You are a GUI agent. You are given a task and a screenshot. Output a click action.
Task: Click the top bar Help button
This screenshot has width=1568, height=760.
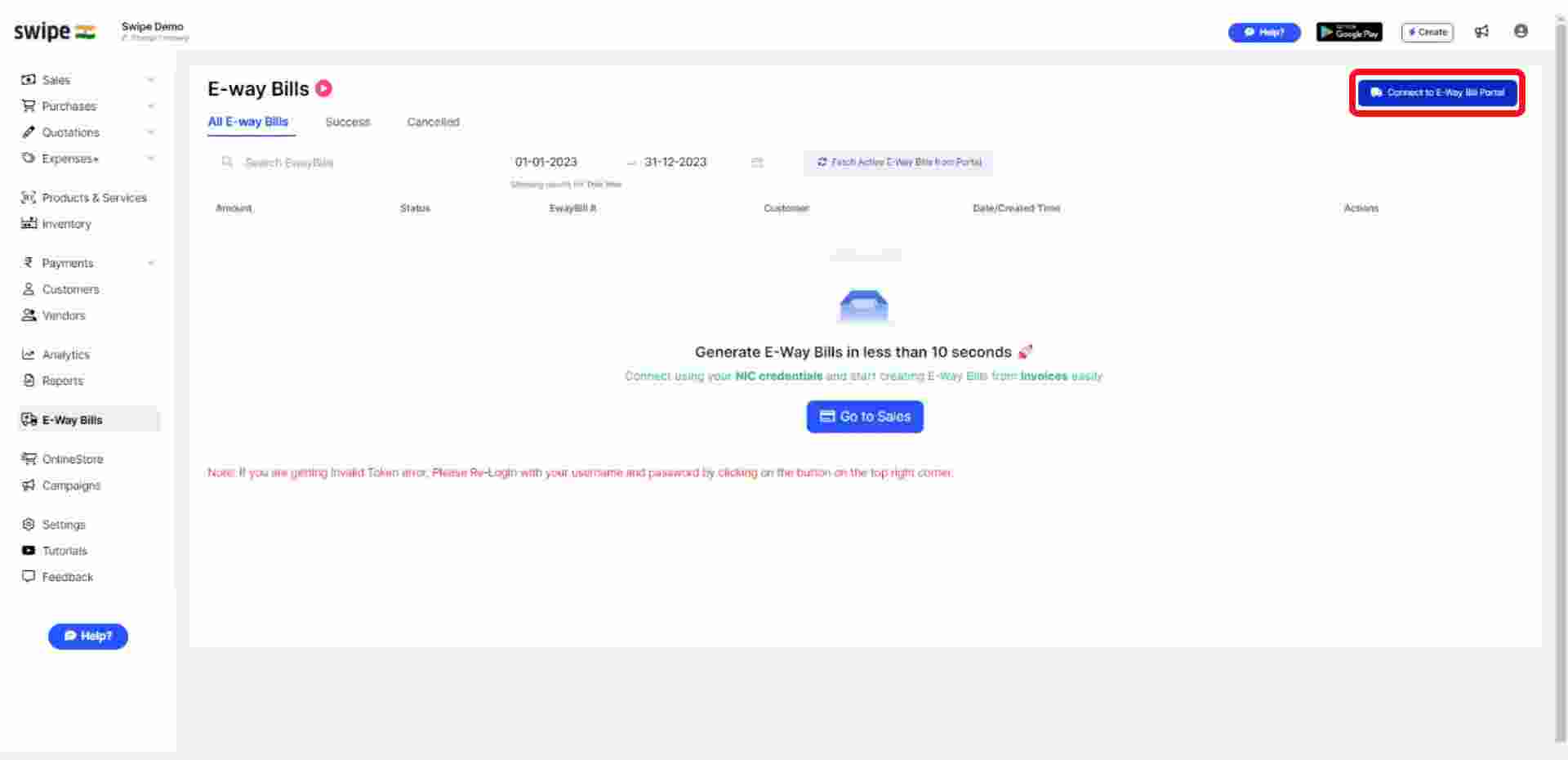click(x=1264, y=32)
